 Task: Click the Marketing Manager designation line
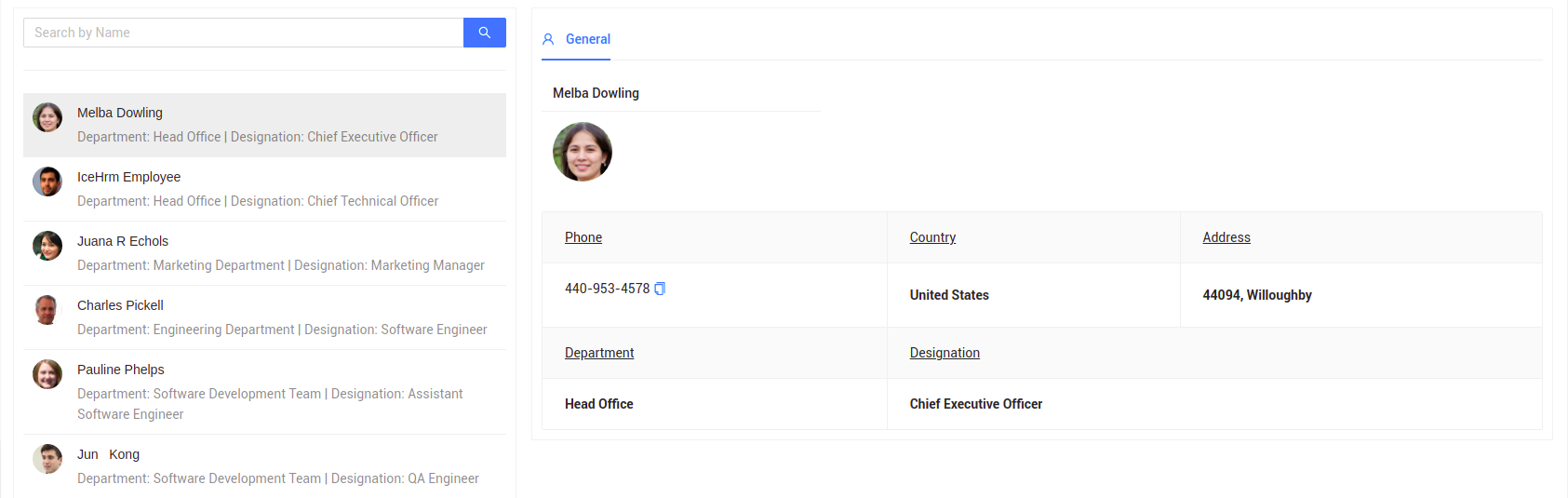coord(281,265)
